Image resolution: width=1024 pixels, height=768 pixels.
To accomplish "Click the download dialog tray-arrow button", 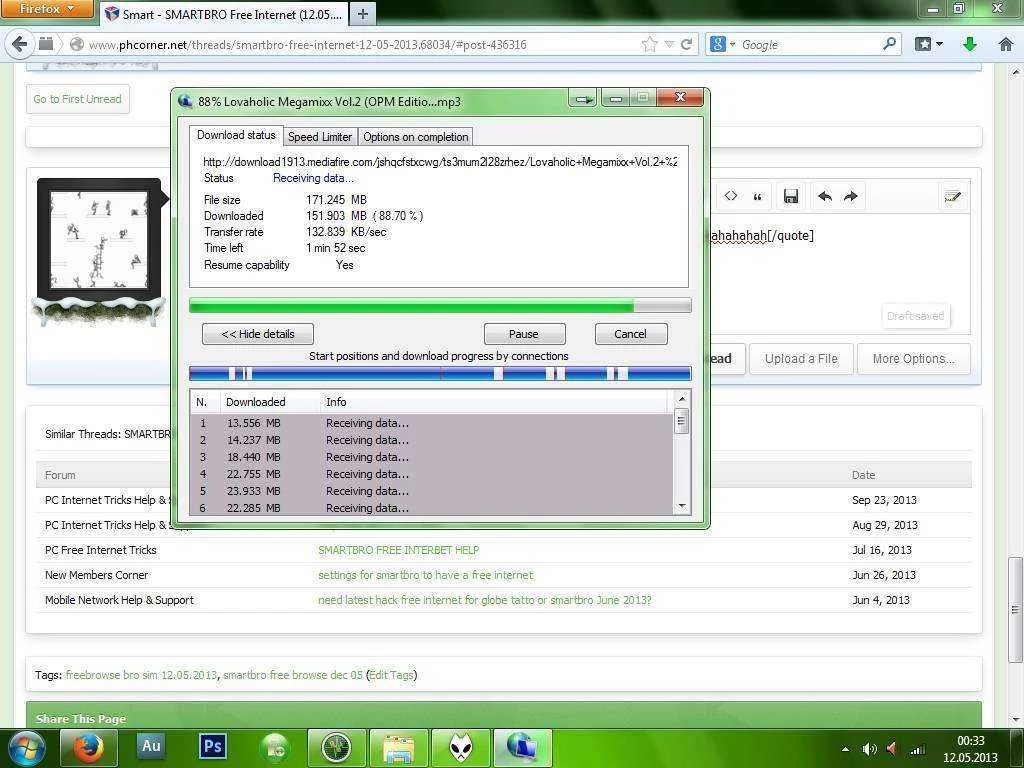I will click(583, 99).
